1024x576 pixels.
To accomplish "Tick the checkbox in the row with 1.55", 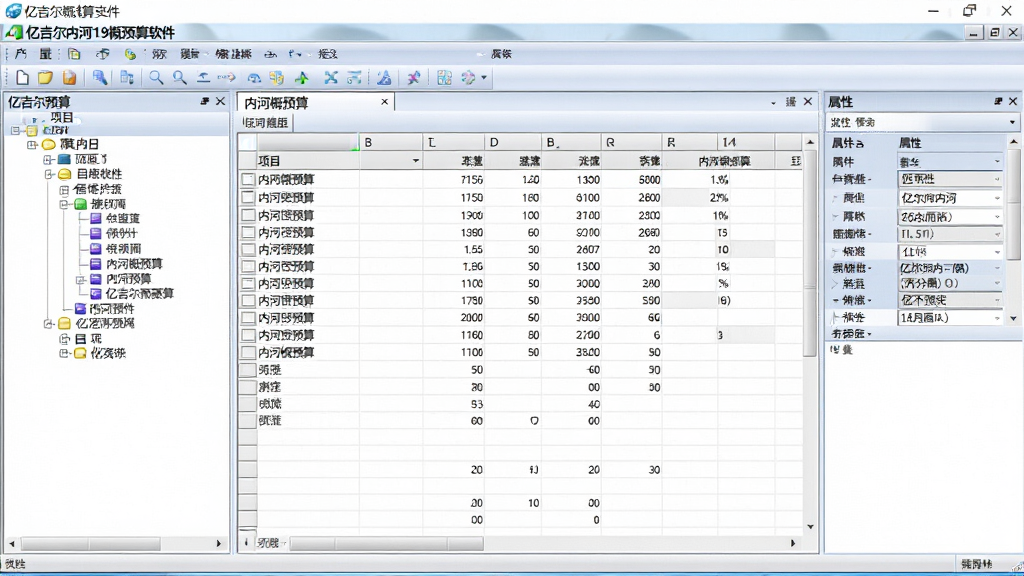I will coord(248,249).
